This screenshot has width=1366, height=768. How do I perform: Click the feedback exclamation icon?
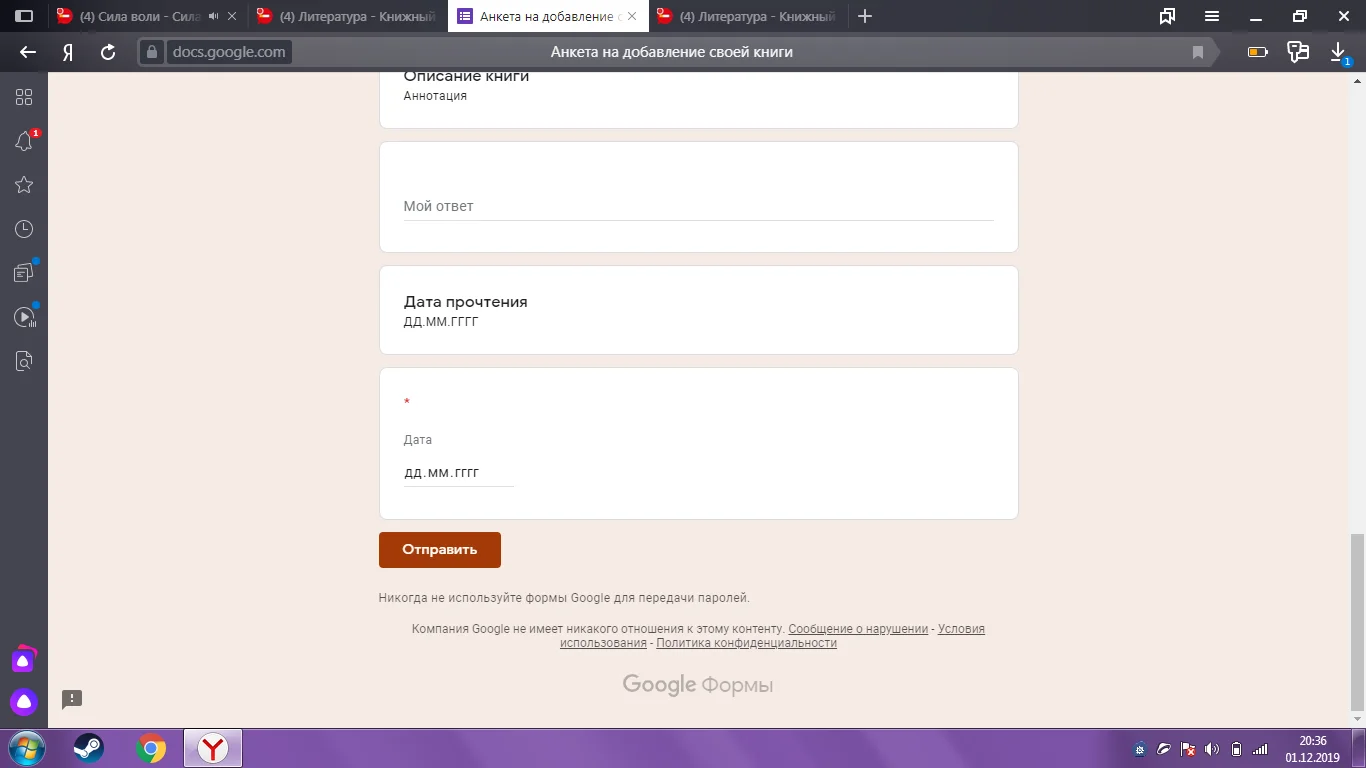[72, 699]
